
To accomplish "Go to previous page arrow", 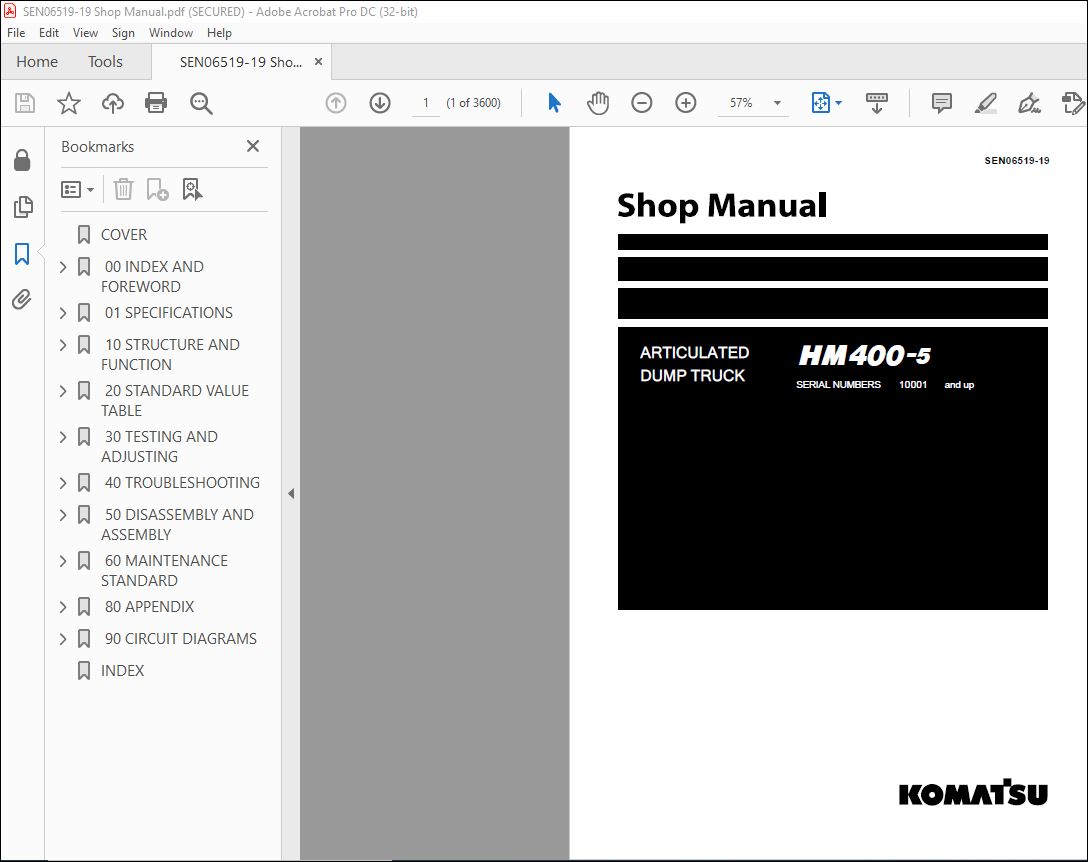I will click(336, 103).
